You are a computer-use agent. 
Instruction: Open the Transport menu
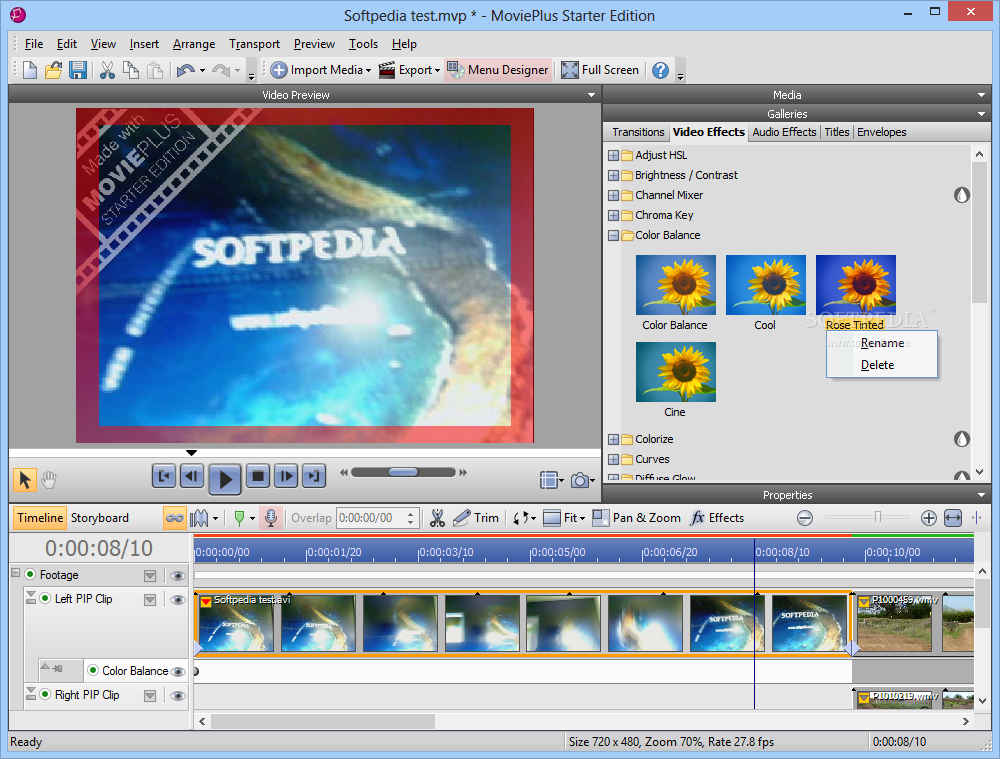(254, 44)
